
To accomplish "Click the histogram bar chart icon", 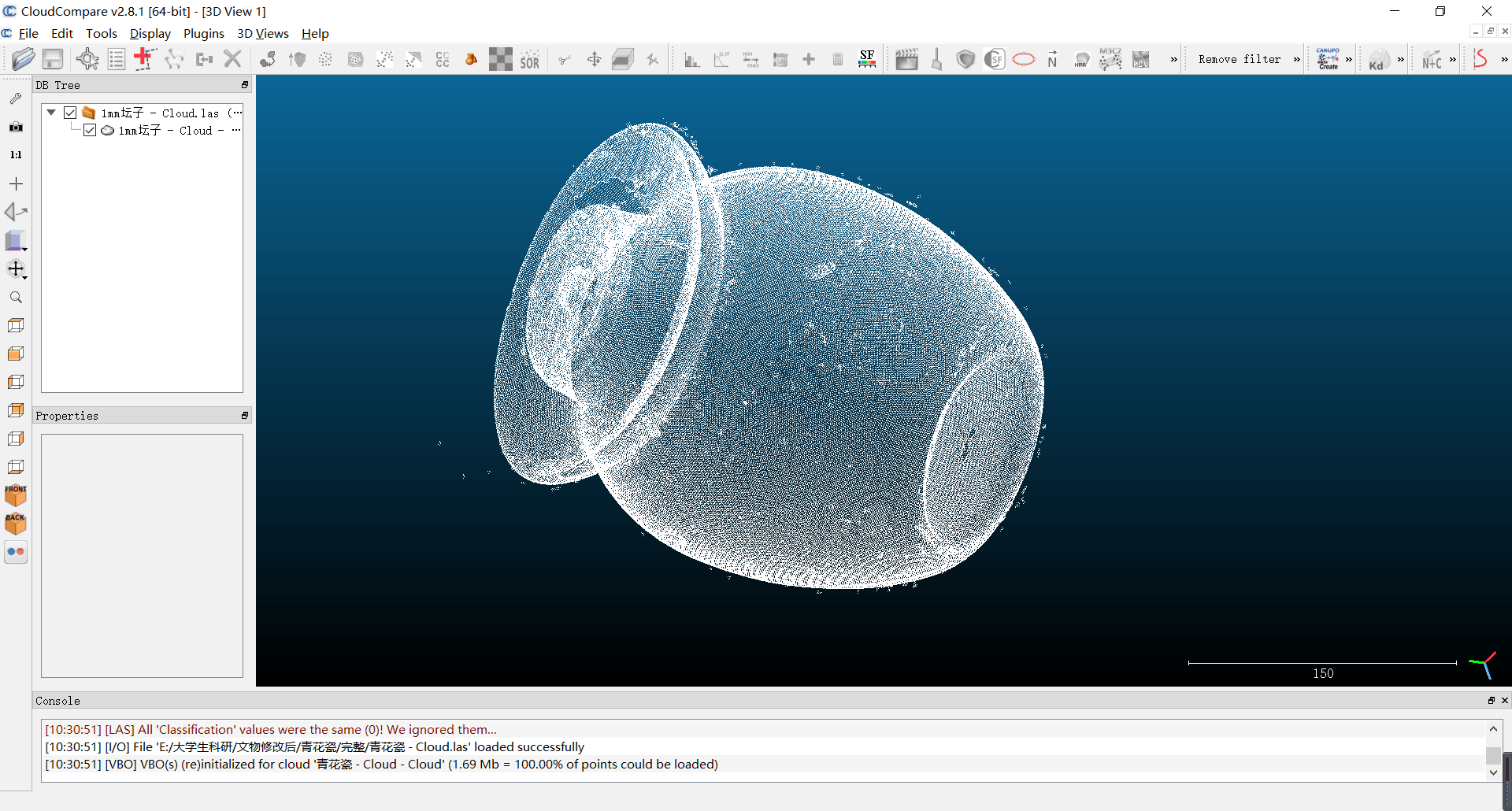I will 691,59.
